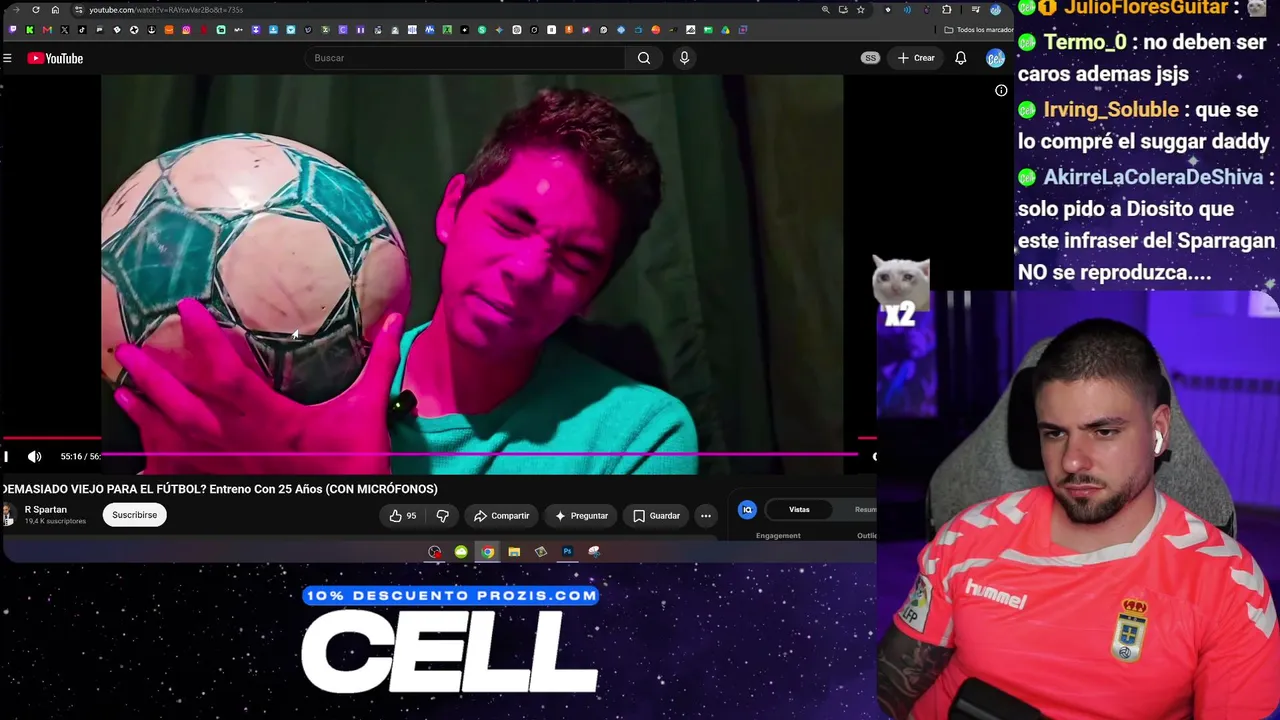Click '19,4 K suscriptores' count
Screen dimensions: 1280x720
pos(55,521)
